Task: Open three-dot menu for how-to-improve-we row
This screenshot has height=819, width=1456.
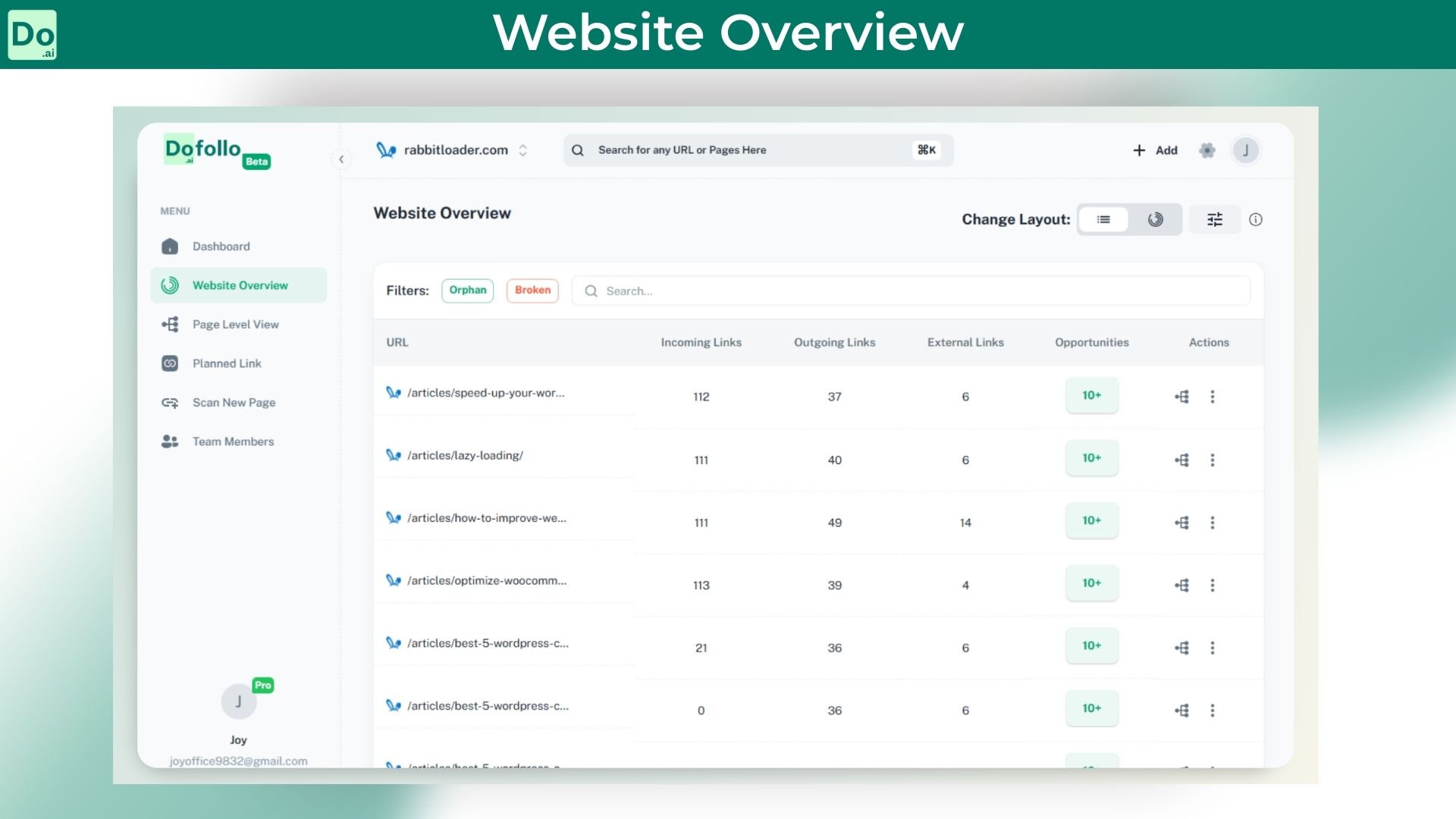Action: click(1213, 522)
